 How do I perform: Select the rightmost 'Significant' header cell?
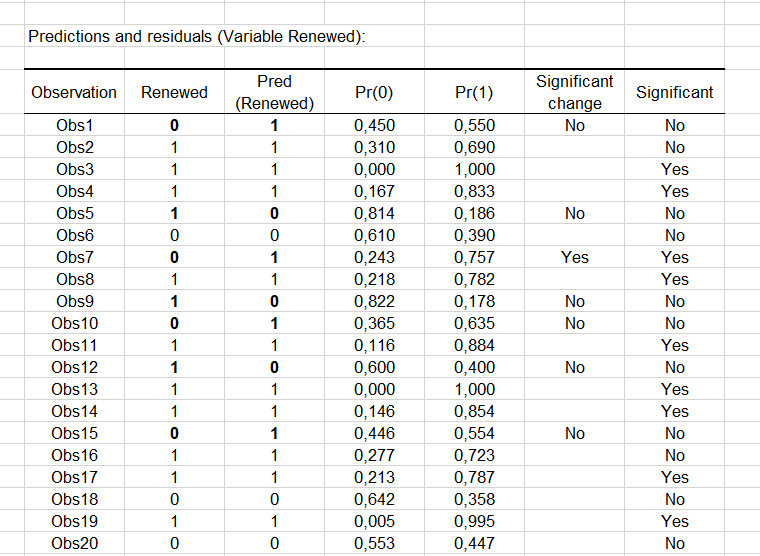coord(674,92)
